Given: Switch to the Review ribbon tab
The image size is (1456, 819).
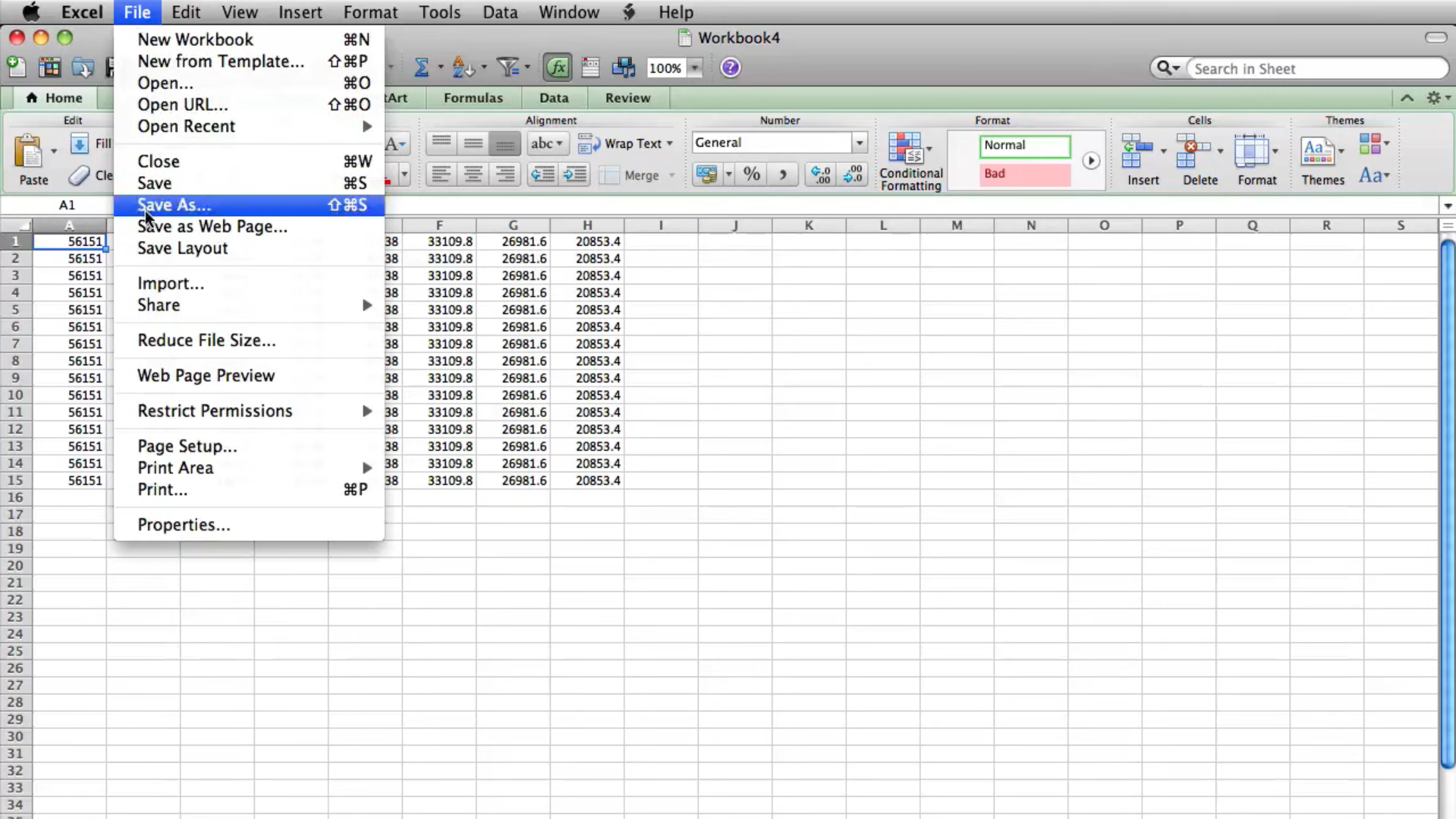Looking at the screenshot, I should point(627,98).
